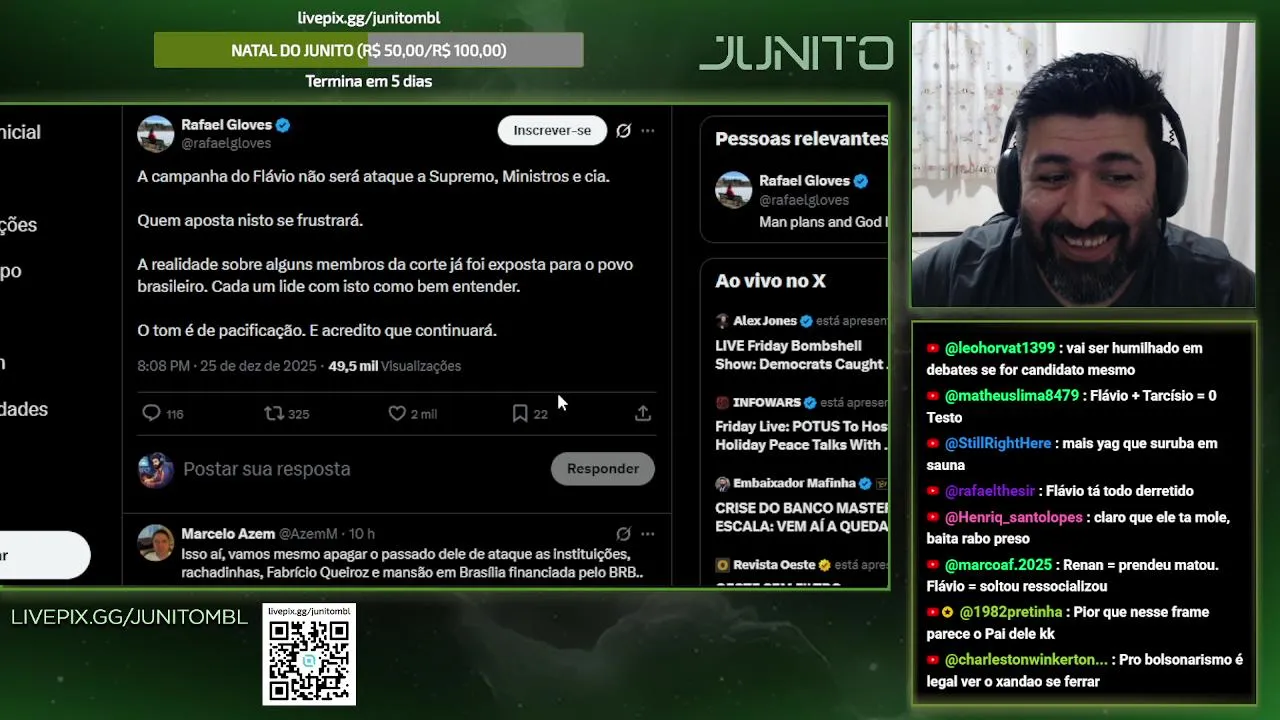Open the Rafael Gloves name link in tweet
The image size is (1280, 720).
[x=226, y=125]
